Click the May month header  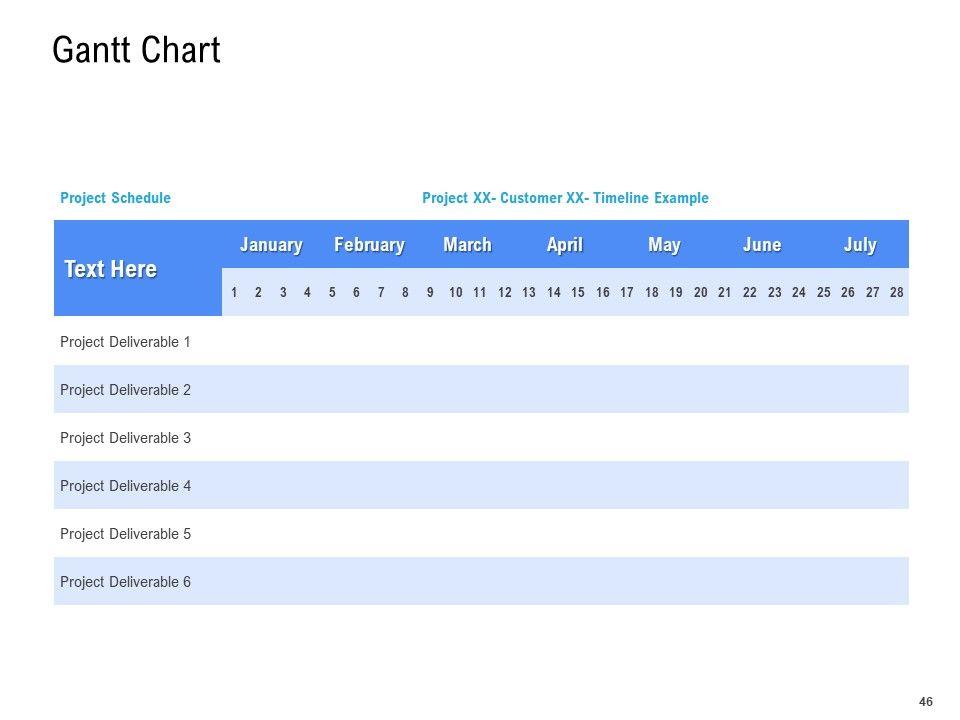pos(664,245)
